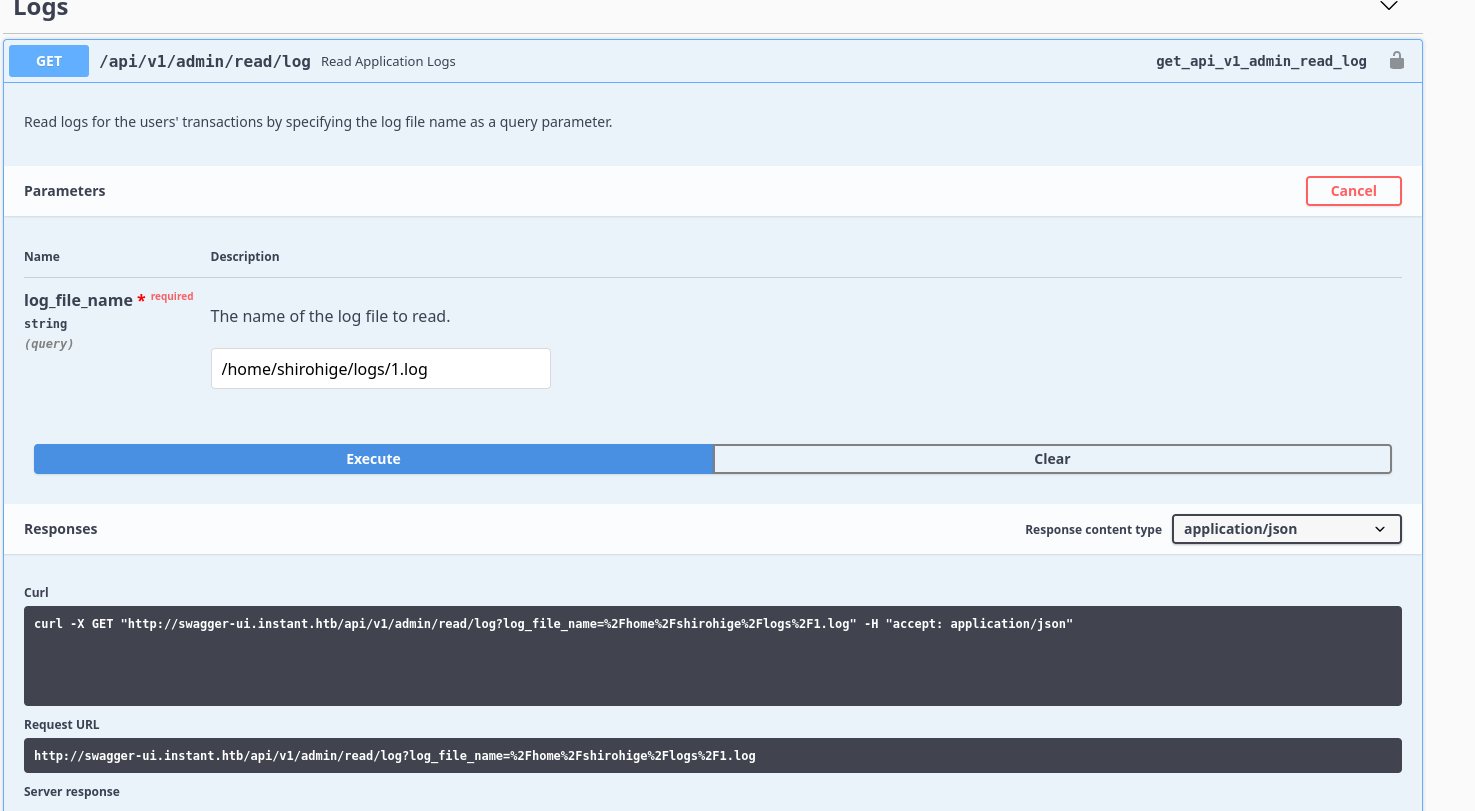Click the GET method badge
The width and height of the screenshot is (1475, 811).
(49, 61)
